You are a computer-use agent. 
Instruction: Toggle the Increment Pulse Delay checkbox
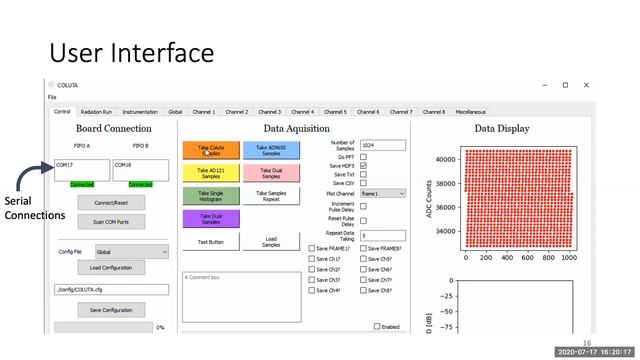363,206
